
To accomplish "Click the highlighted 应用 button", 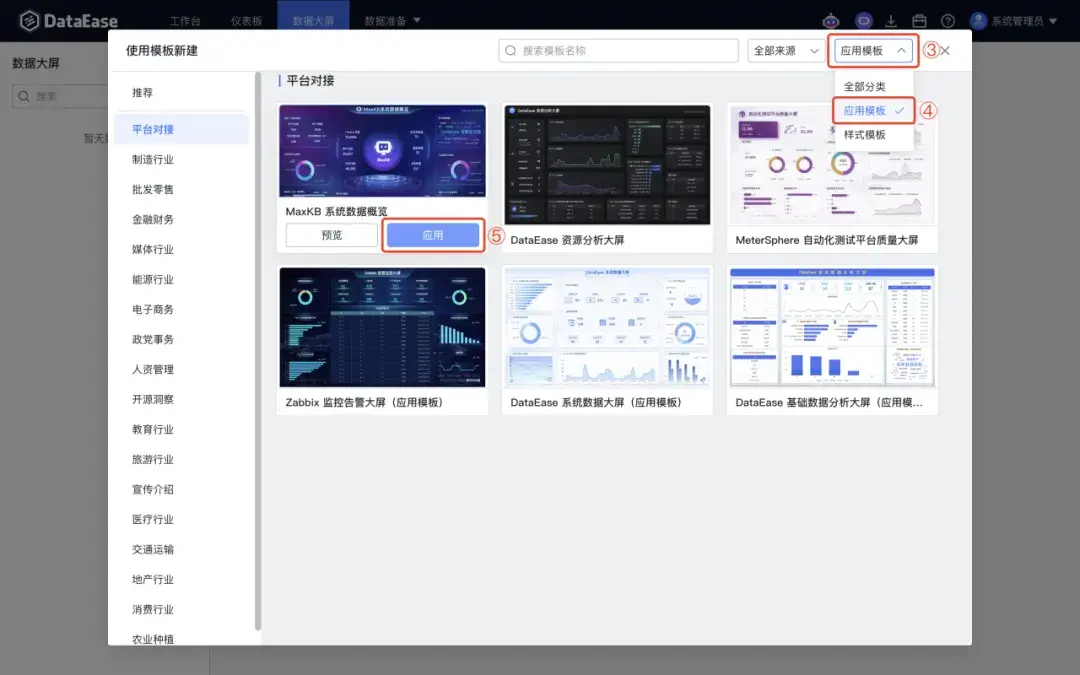I will pyautogui.click(x=432, y=234).
